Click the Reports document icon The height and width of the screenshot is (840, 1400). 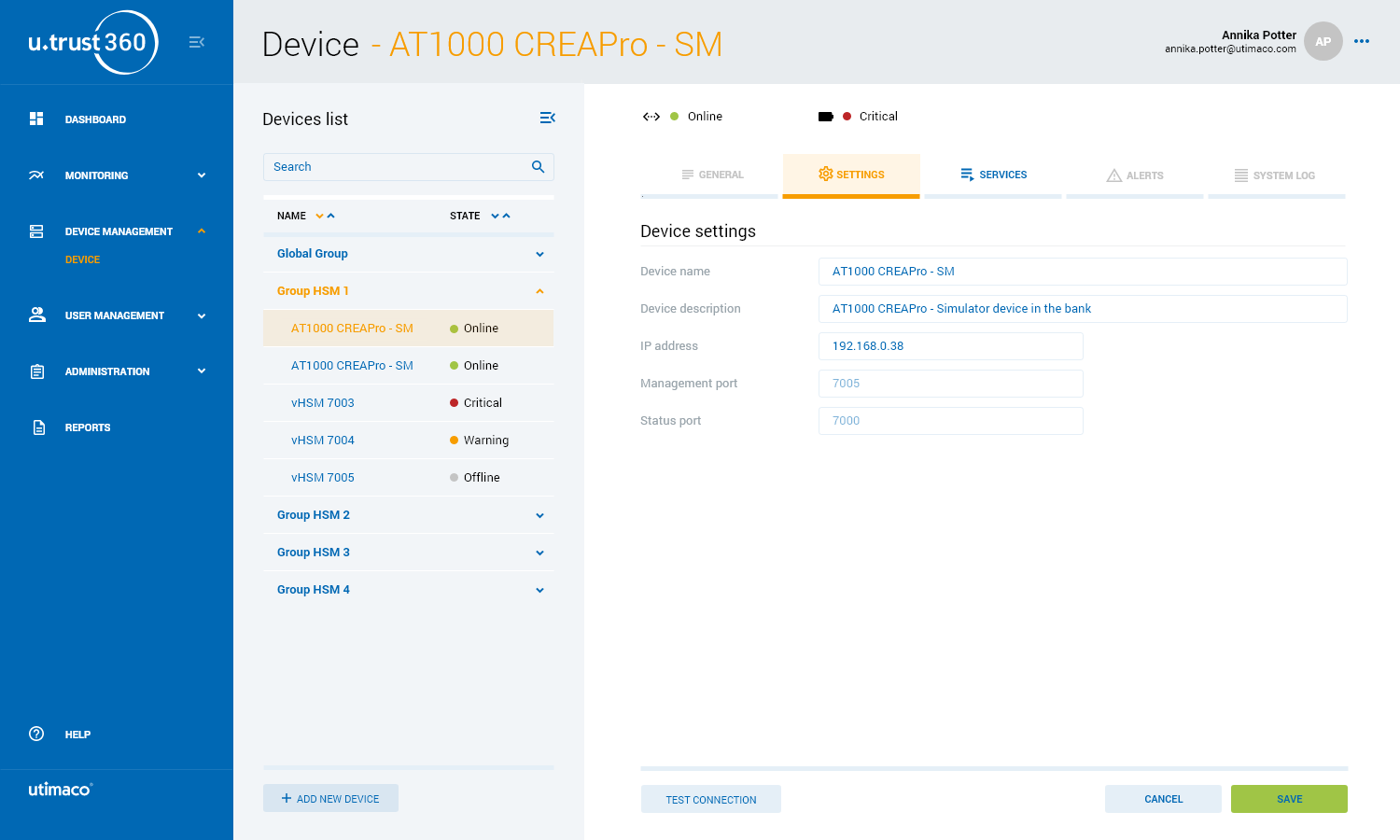pos(38,427)
